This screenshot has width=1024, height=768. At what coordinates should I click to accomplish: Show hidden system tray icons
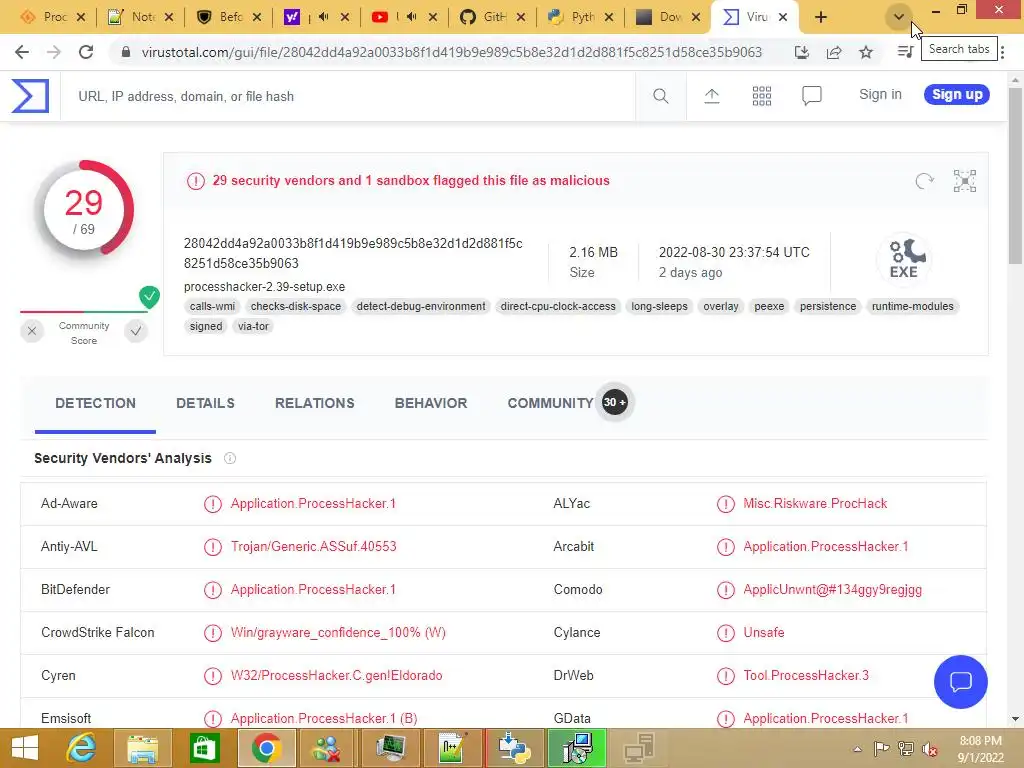pos(857,749)
